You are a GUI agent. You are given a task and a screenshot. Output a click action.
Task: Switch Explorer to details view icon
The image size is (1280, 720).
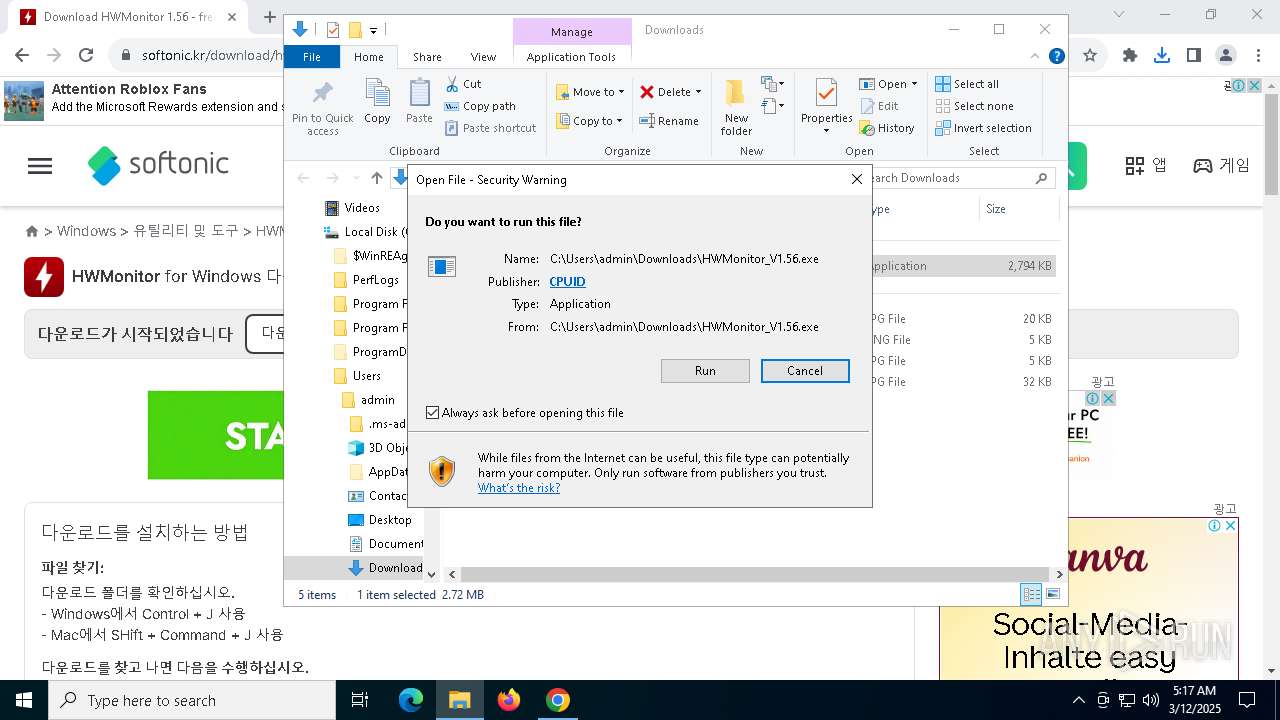(1031, 594)
